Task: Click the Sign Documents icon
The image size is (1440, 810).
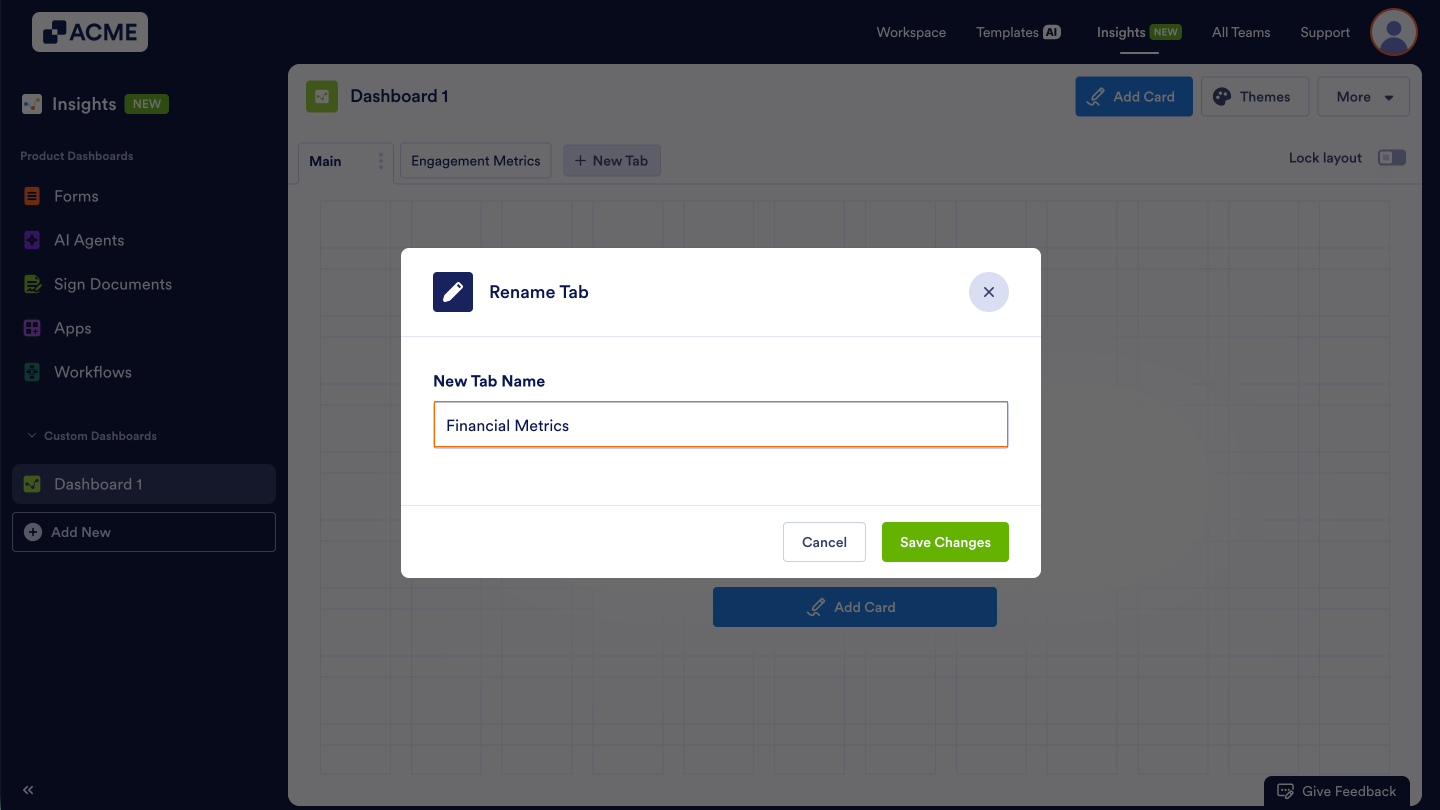Action: 31,284
